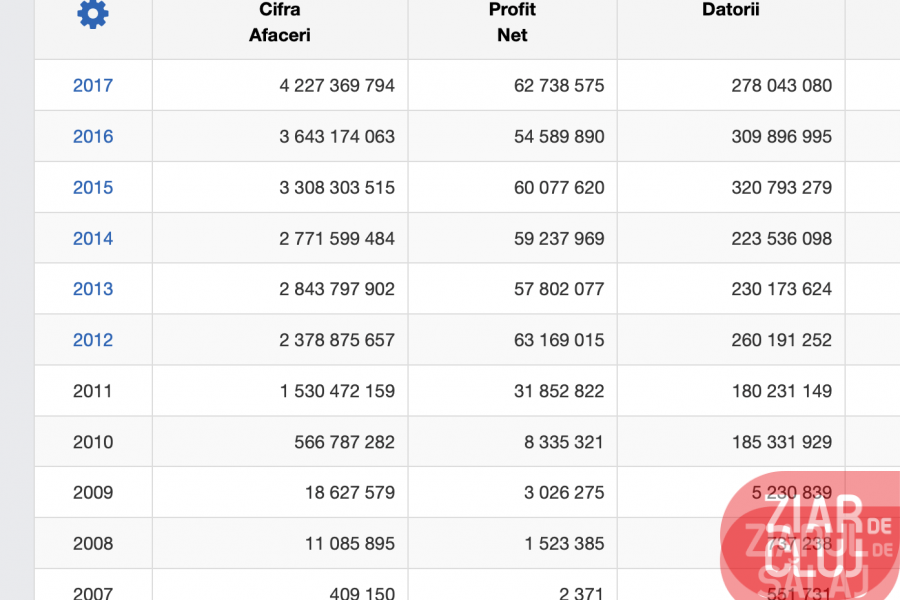The image size is (900, 600).
Task: Click the 2012 year link
Action: [x=93, y=341]
